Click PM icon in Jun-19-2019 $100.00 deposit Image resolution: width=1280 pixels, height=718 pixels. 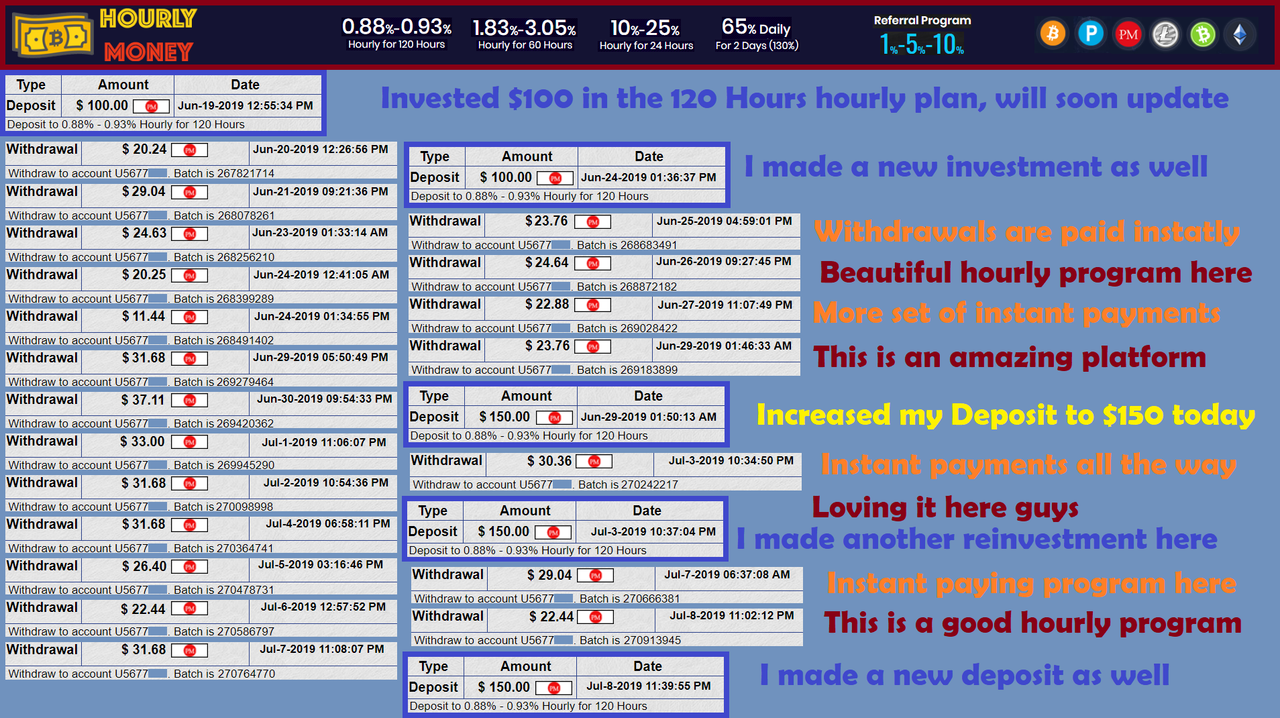click(x=151, y=106)
